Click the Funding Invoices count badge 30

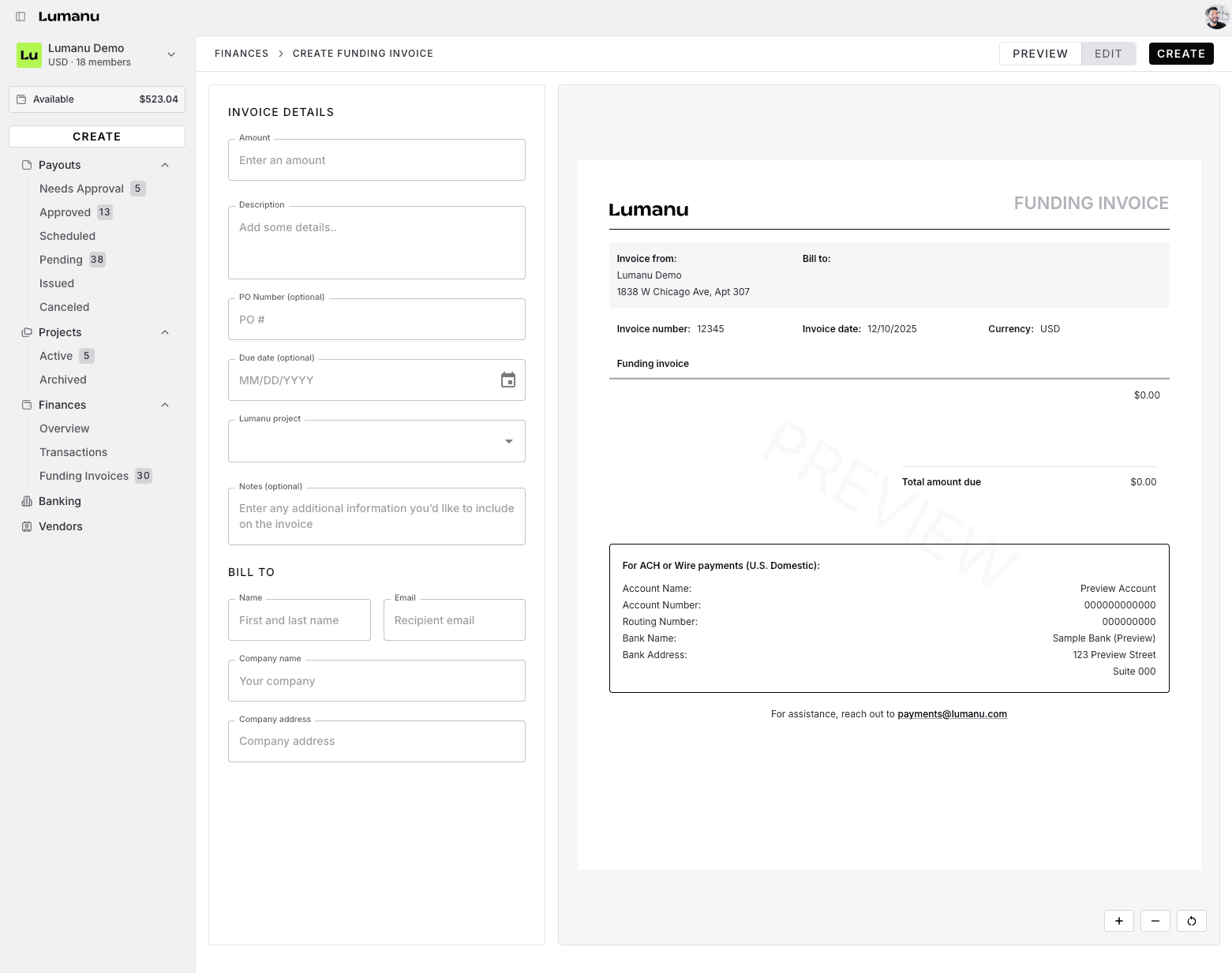pyautogui.click(x=143, y=476)
